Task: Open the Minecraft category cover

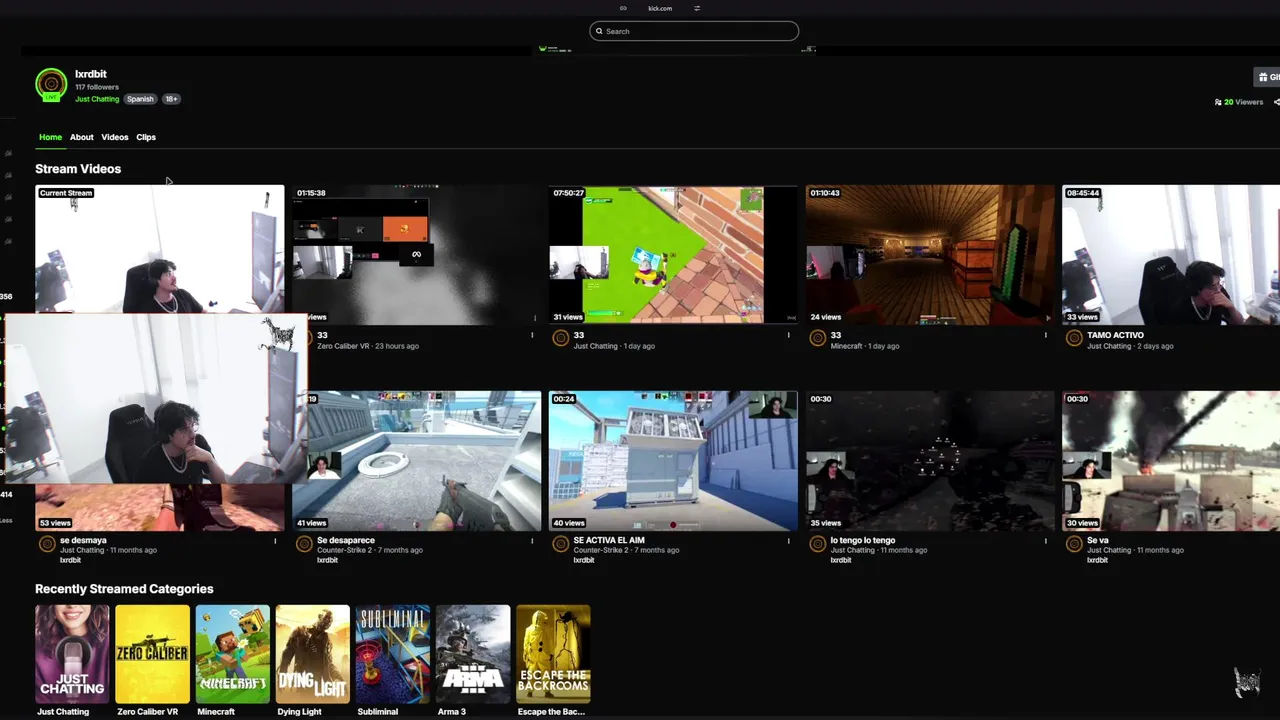Action: (x=233, y=654)
